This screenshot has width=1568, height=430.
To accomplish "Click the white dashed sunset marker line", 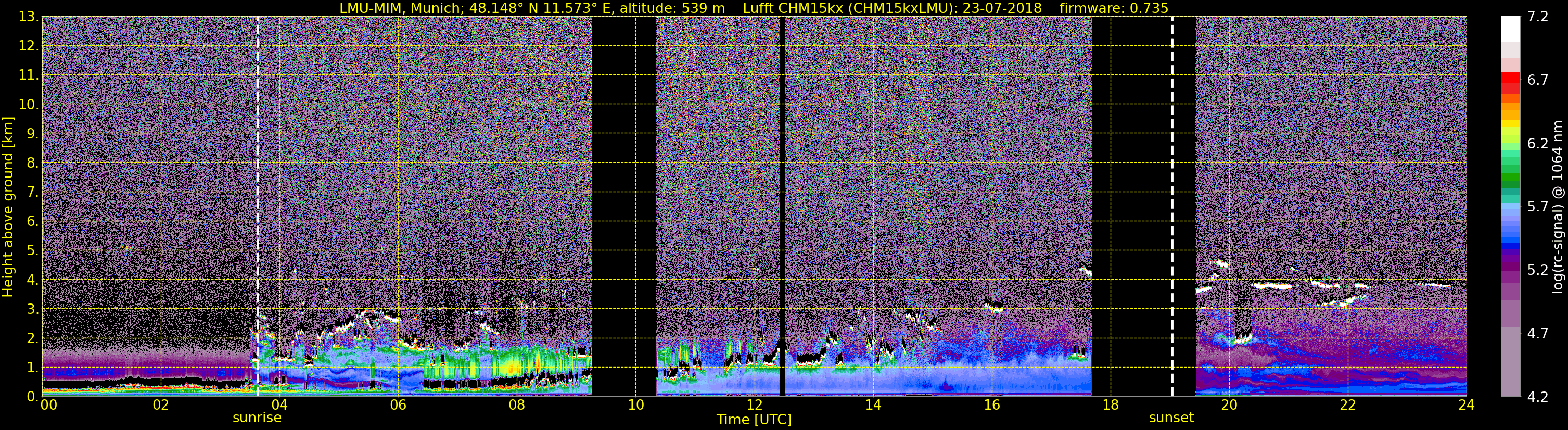I will click(1172, 207).
